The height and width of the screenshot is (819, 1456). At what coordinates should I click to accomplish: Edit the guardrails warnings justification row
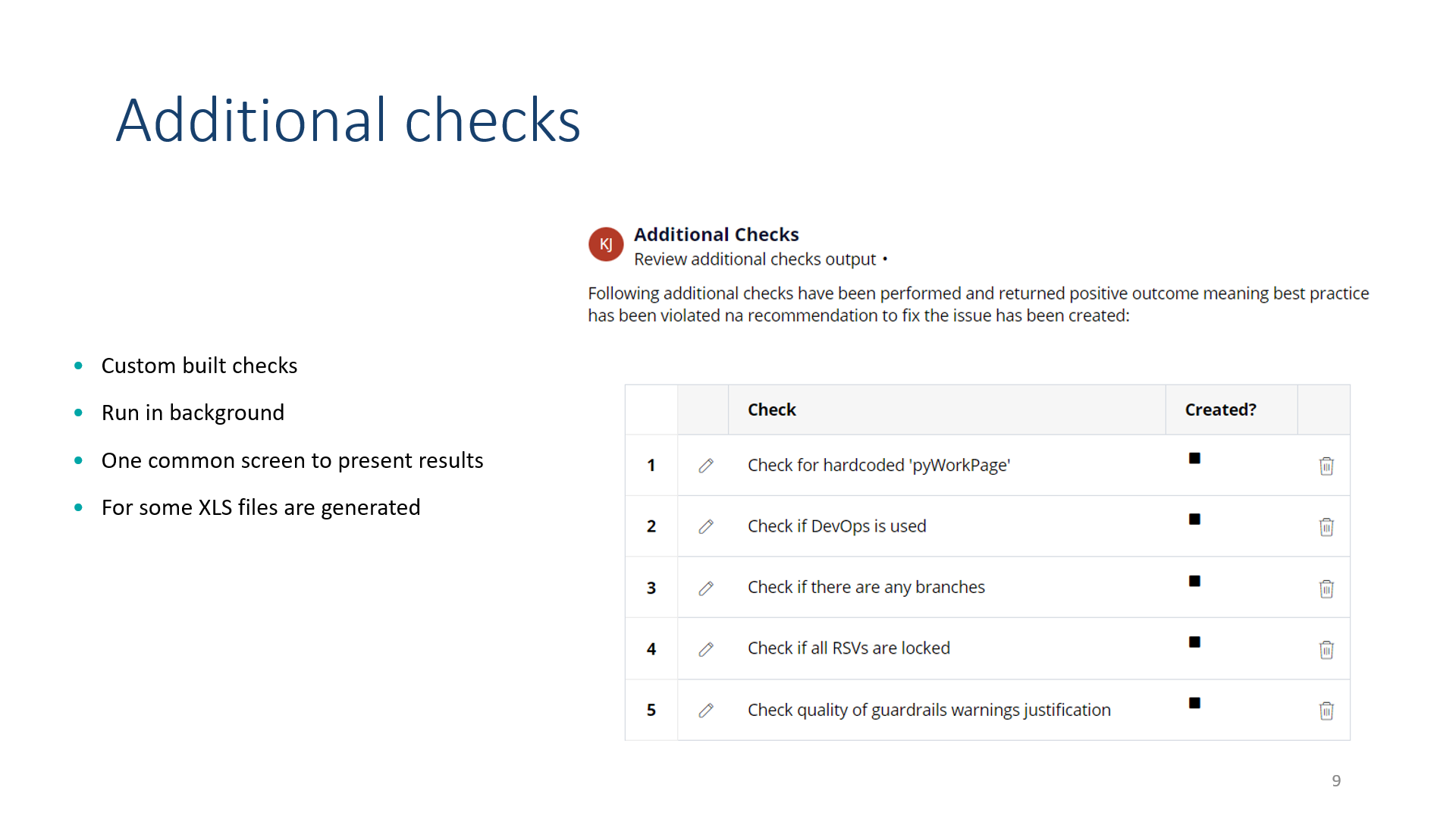pos(706,711)
